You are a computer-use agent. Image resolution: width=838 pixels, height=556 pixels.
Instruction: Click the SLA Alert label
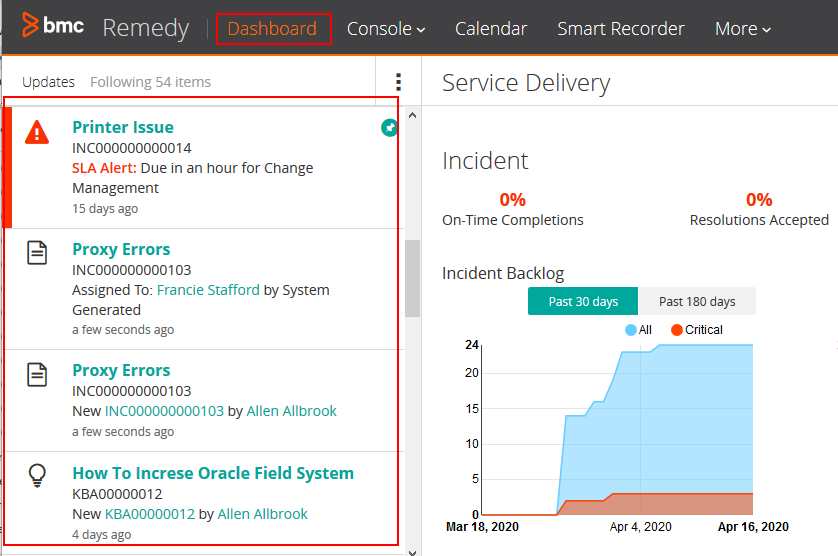tap(104, 168)
